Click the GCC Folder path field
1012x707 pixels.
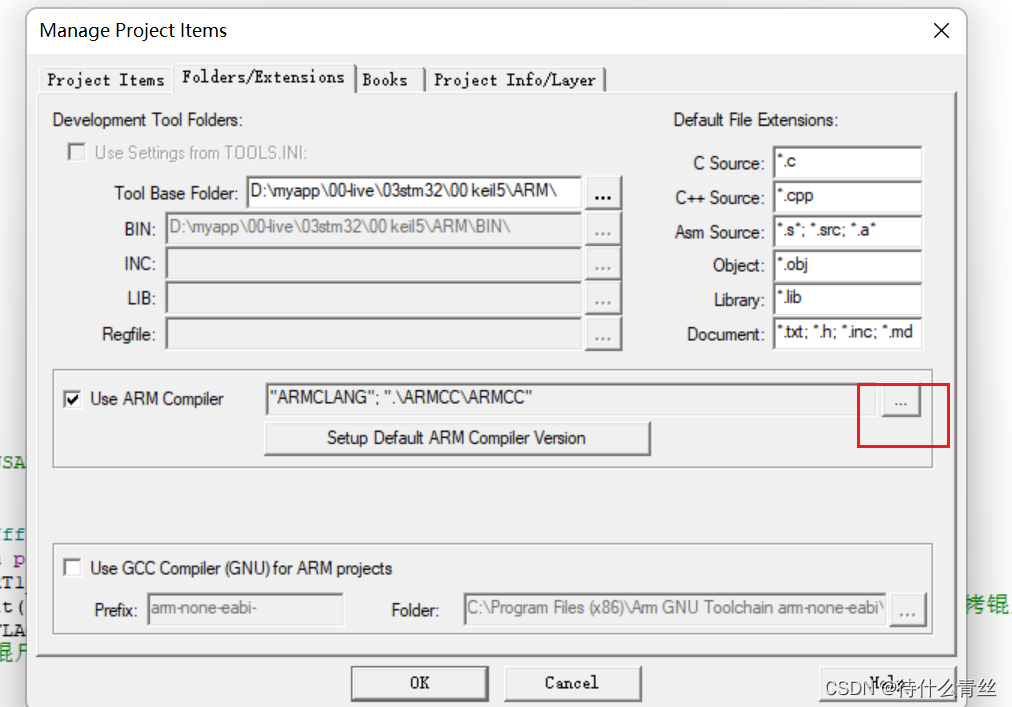(674, 610)
